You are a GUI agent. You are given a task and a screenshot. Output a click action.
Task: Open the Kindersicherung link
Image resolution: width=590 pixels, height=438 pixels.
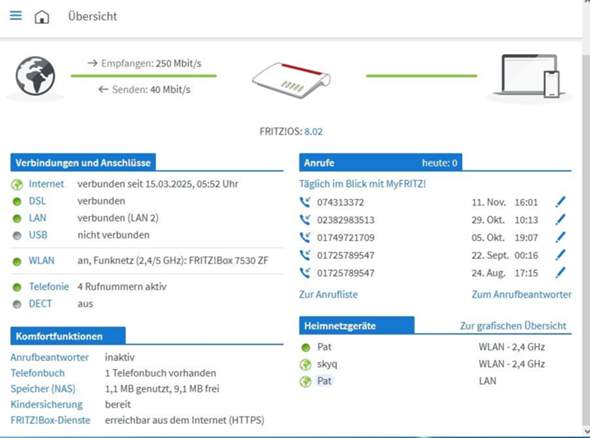[47, 405]
